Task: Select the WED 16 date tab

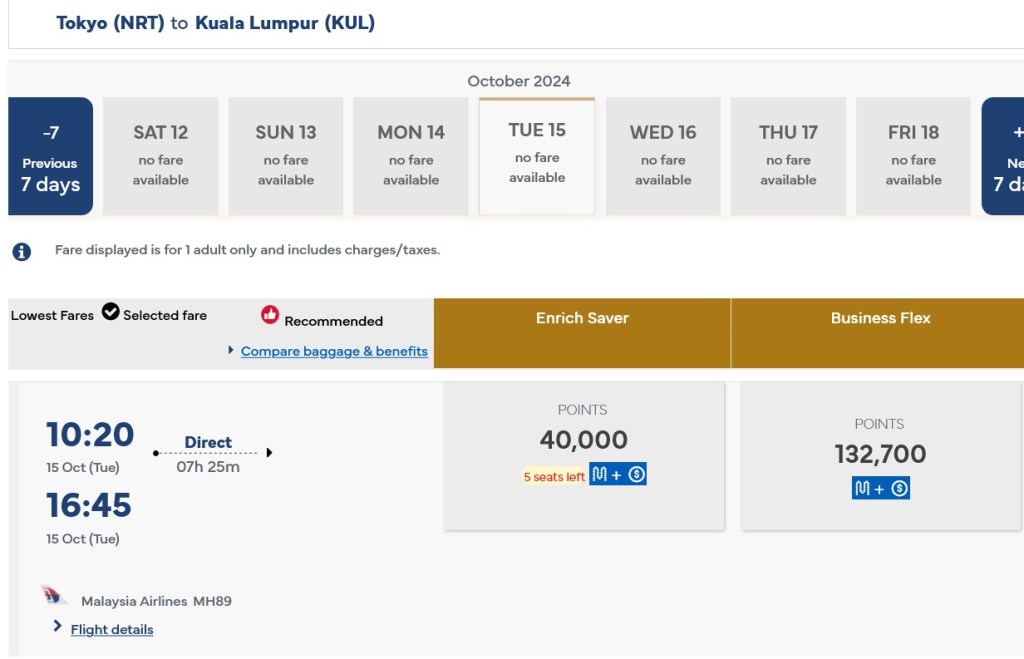Action: pos(663,156)
